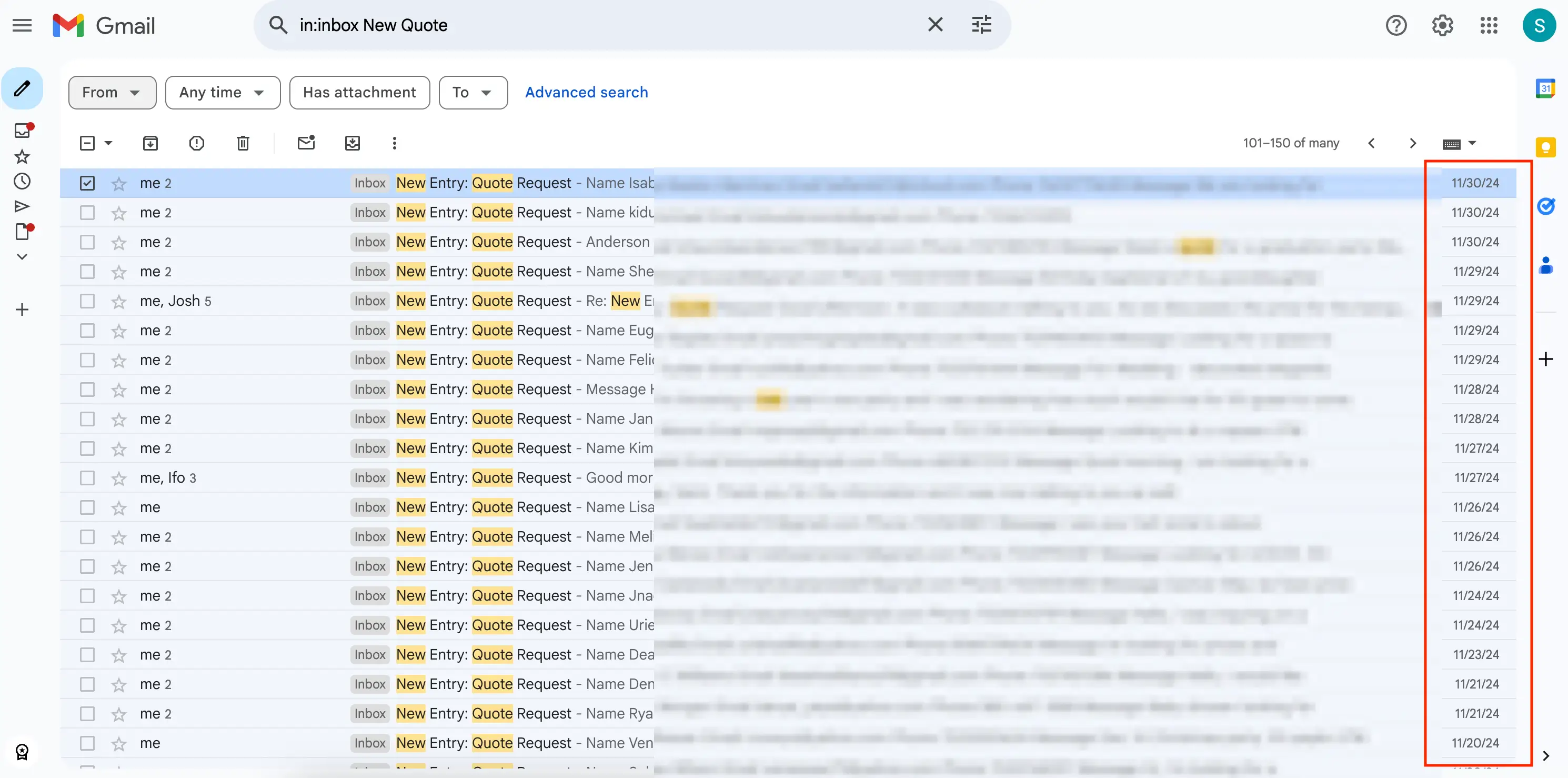Screen dimensions: 1568x778
Task: Report the selected email as spam
Action: pos(196,143)
